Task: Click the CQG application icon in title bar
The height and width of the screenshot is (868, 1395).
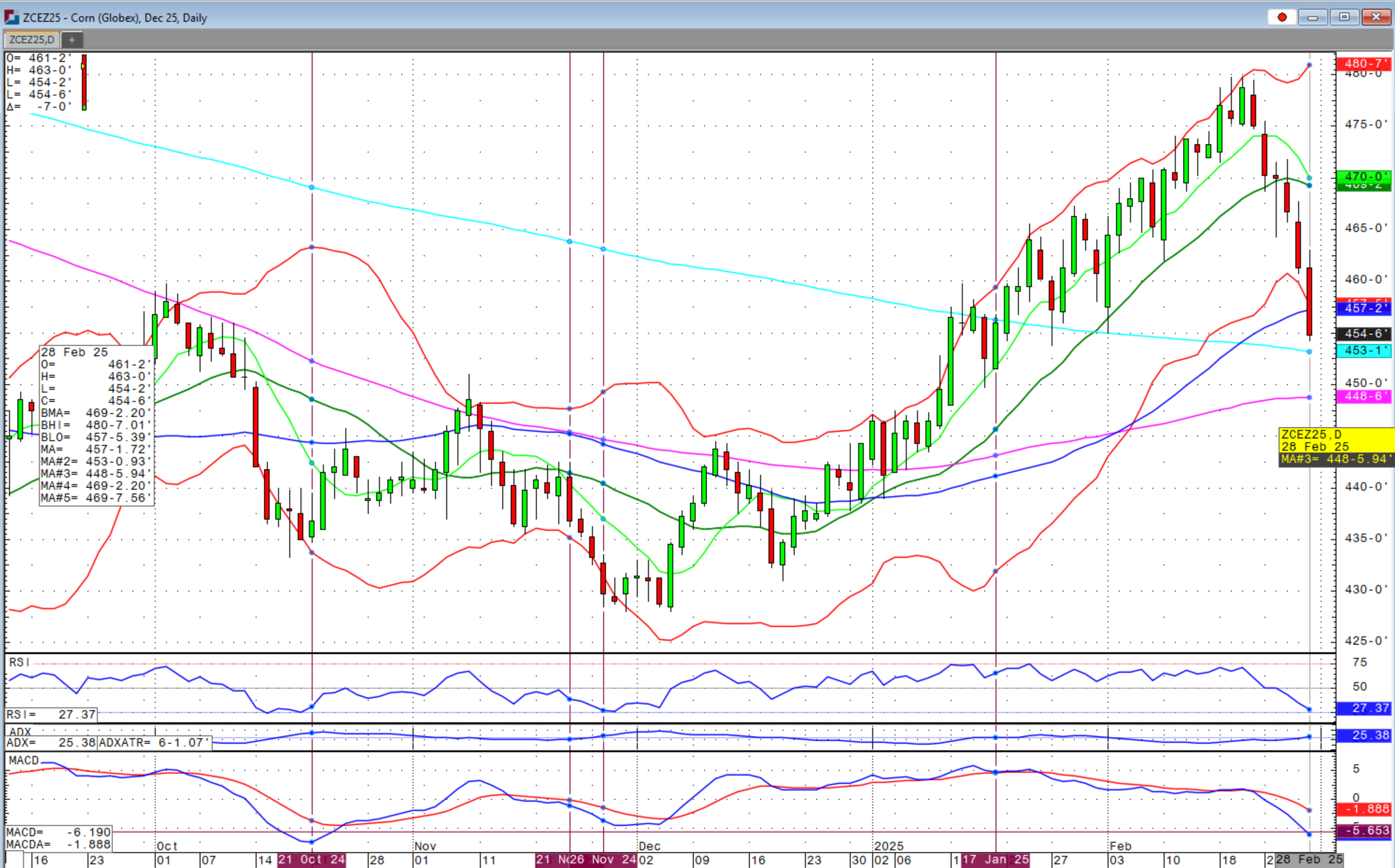Action: pyautogui.click(x=11, y=17)
